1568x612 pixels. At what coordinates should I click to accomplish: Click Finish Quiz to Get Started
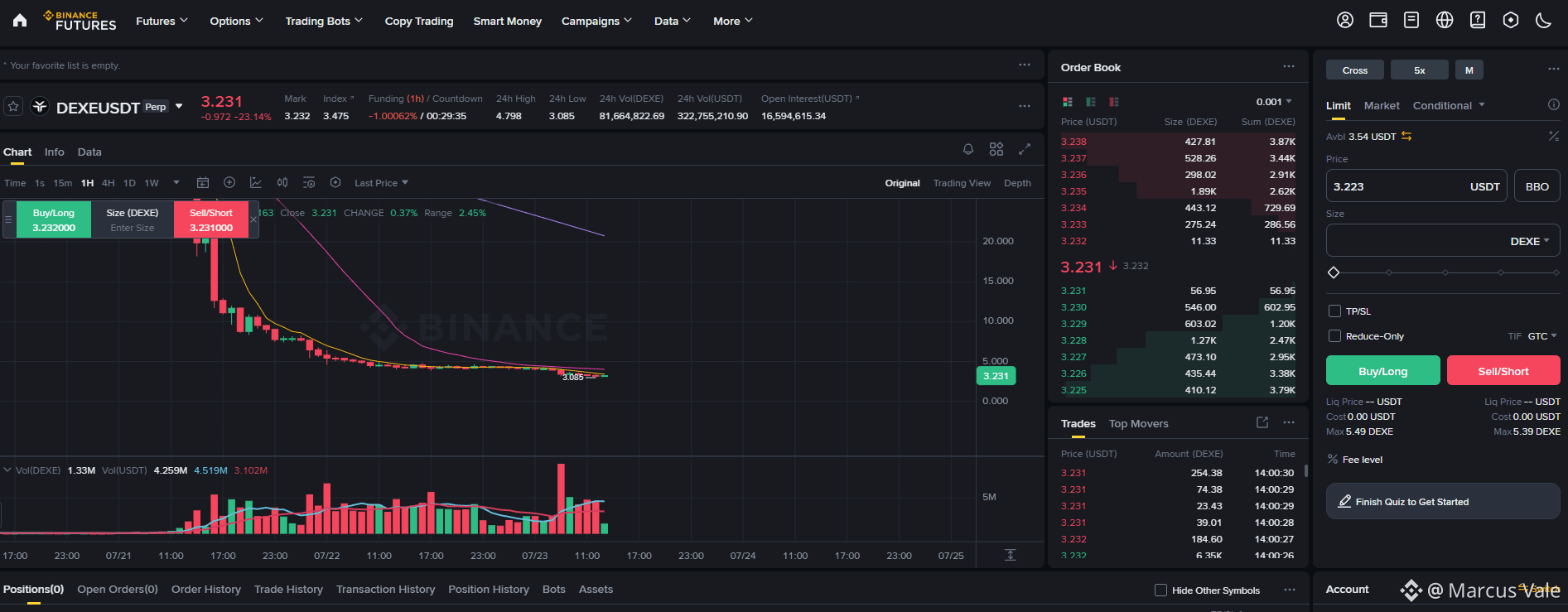point(1443,501)
